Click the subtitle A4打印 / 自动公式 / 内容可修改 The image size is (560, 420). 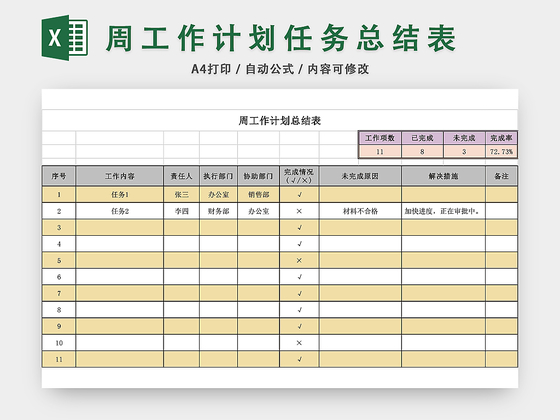coord(280,69)
